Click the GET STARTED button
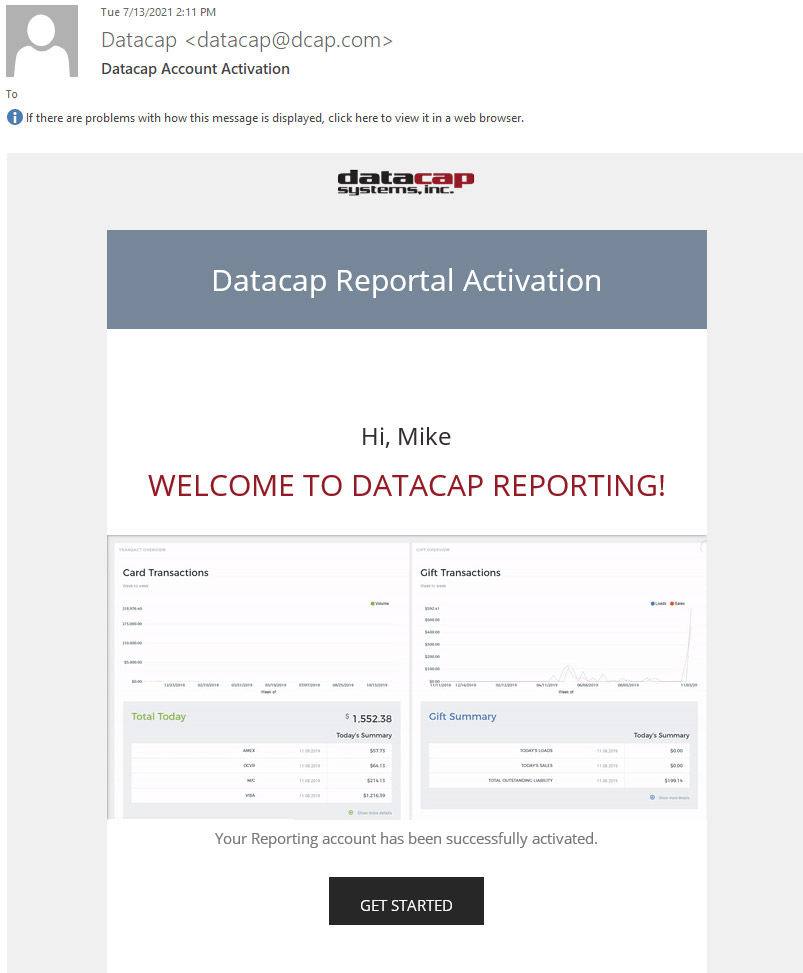This screenshot has height=973, width=803. [x=406, y=901]
